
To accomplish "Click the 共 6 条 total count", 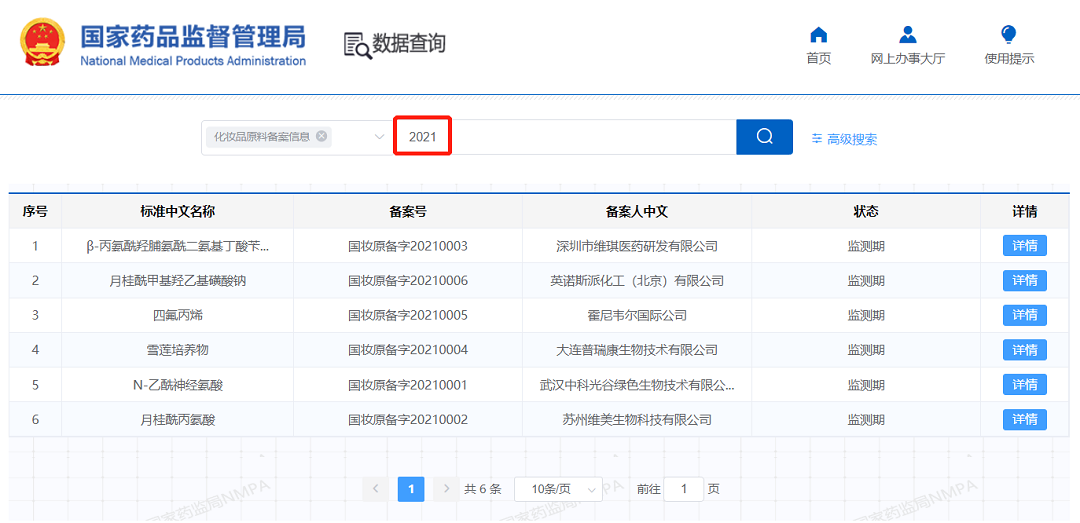I will click(482, 489).
